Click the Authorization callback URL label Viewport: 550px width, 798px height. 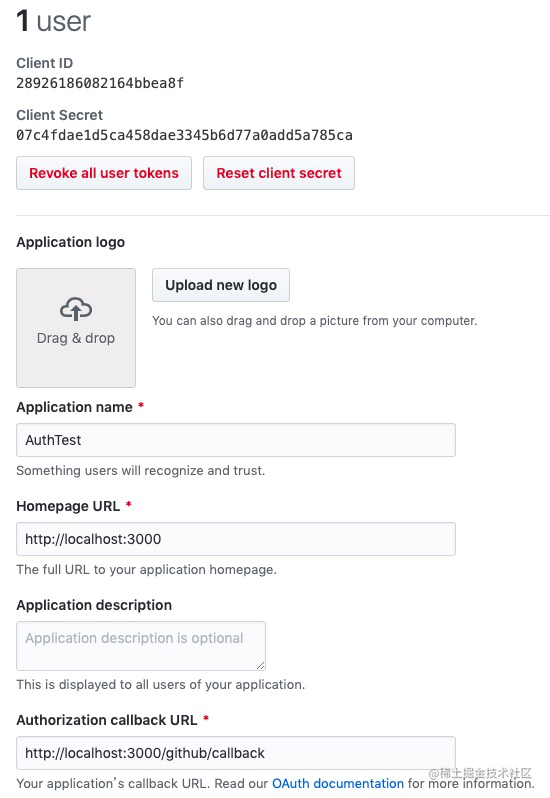click(x=107, y=720)
